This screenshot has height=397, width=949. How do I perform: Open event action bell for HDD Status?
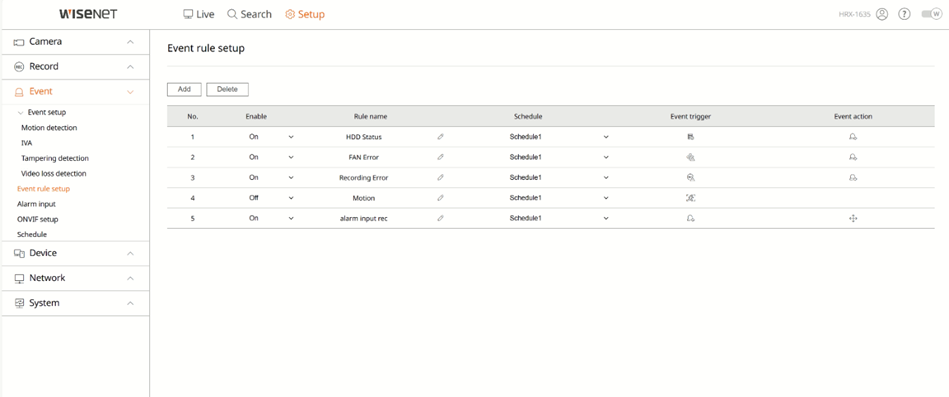(x=853, y=137)
